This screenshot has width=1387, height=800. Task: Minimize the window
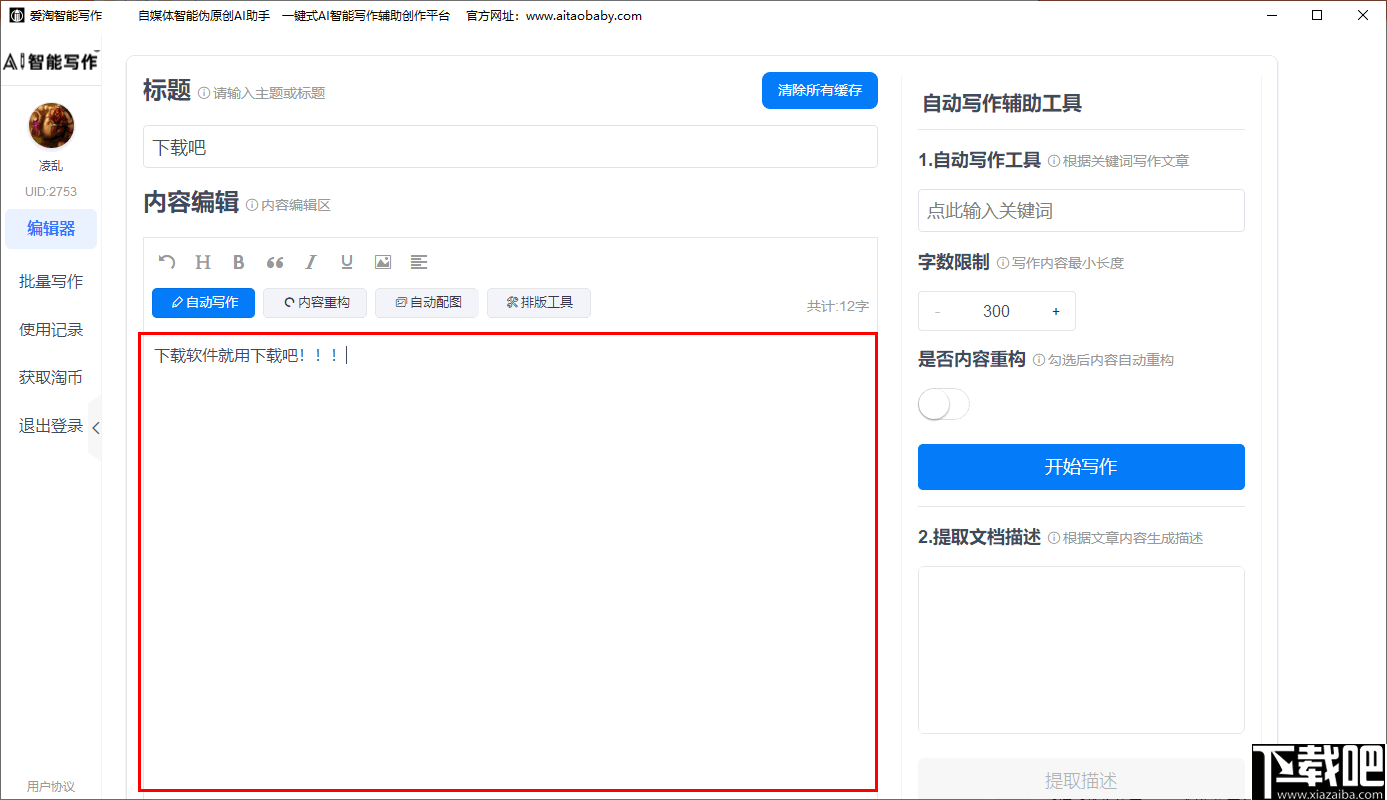pos(1272,15)
